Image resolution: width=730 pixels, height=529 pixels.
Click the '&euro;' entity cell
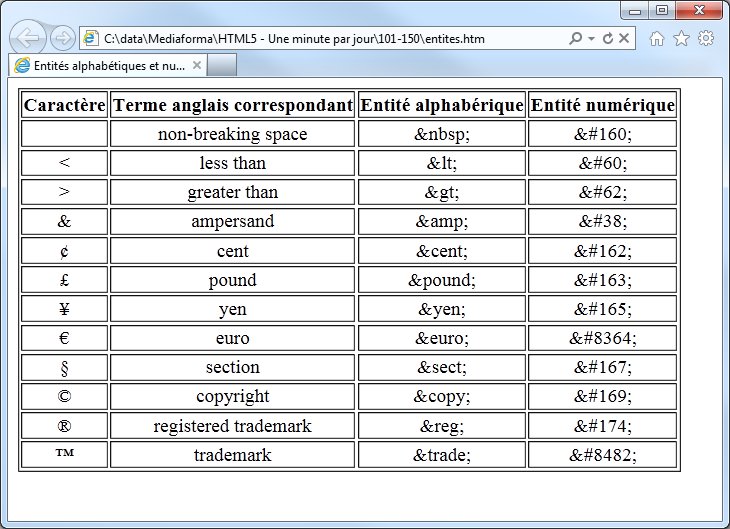point(441,339)
